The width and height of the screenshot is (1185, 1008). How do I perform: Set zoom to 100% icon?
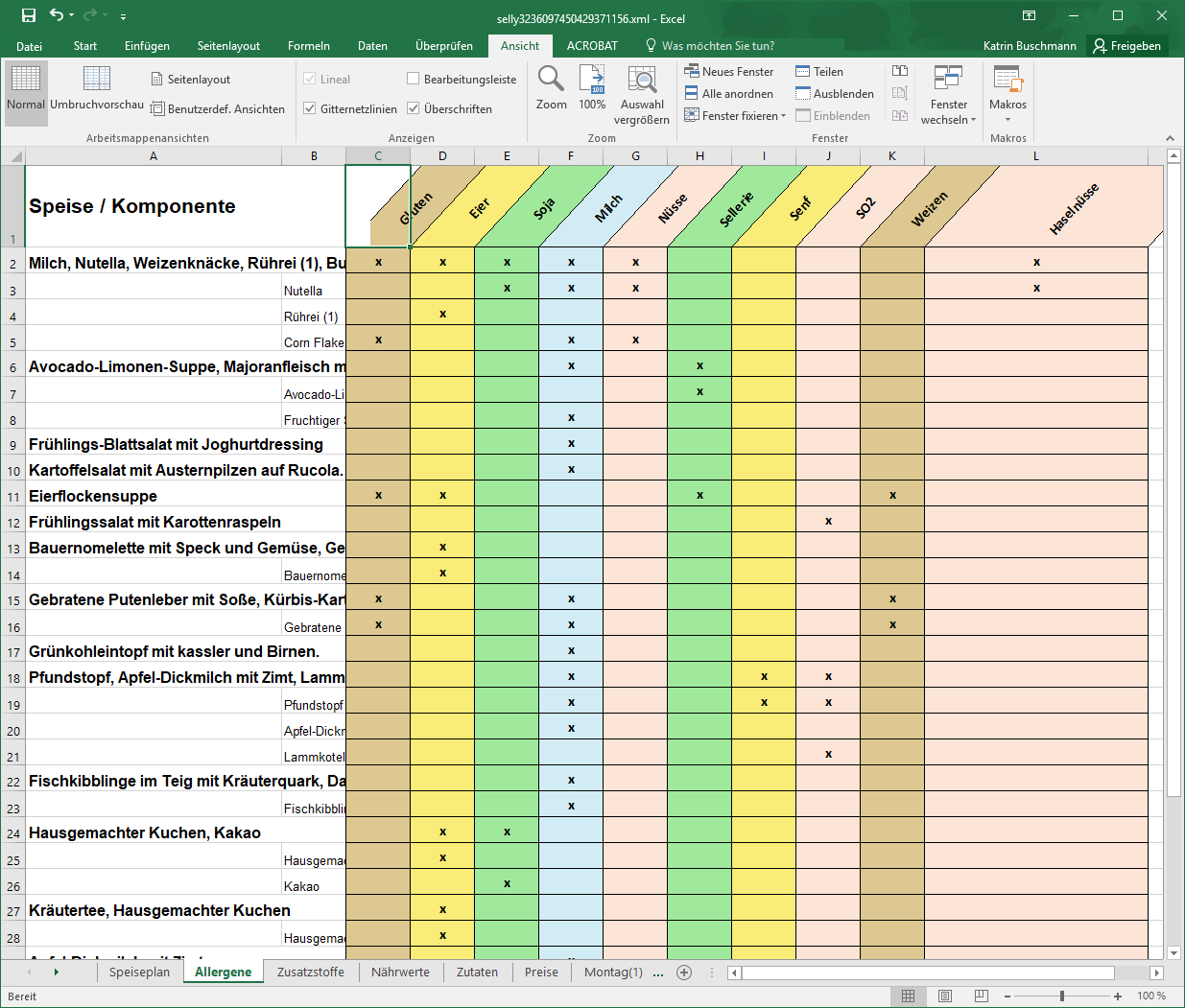click(x=592, y=88)
